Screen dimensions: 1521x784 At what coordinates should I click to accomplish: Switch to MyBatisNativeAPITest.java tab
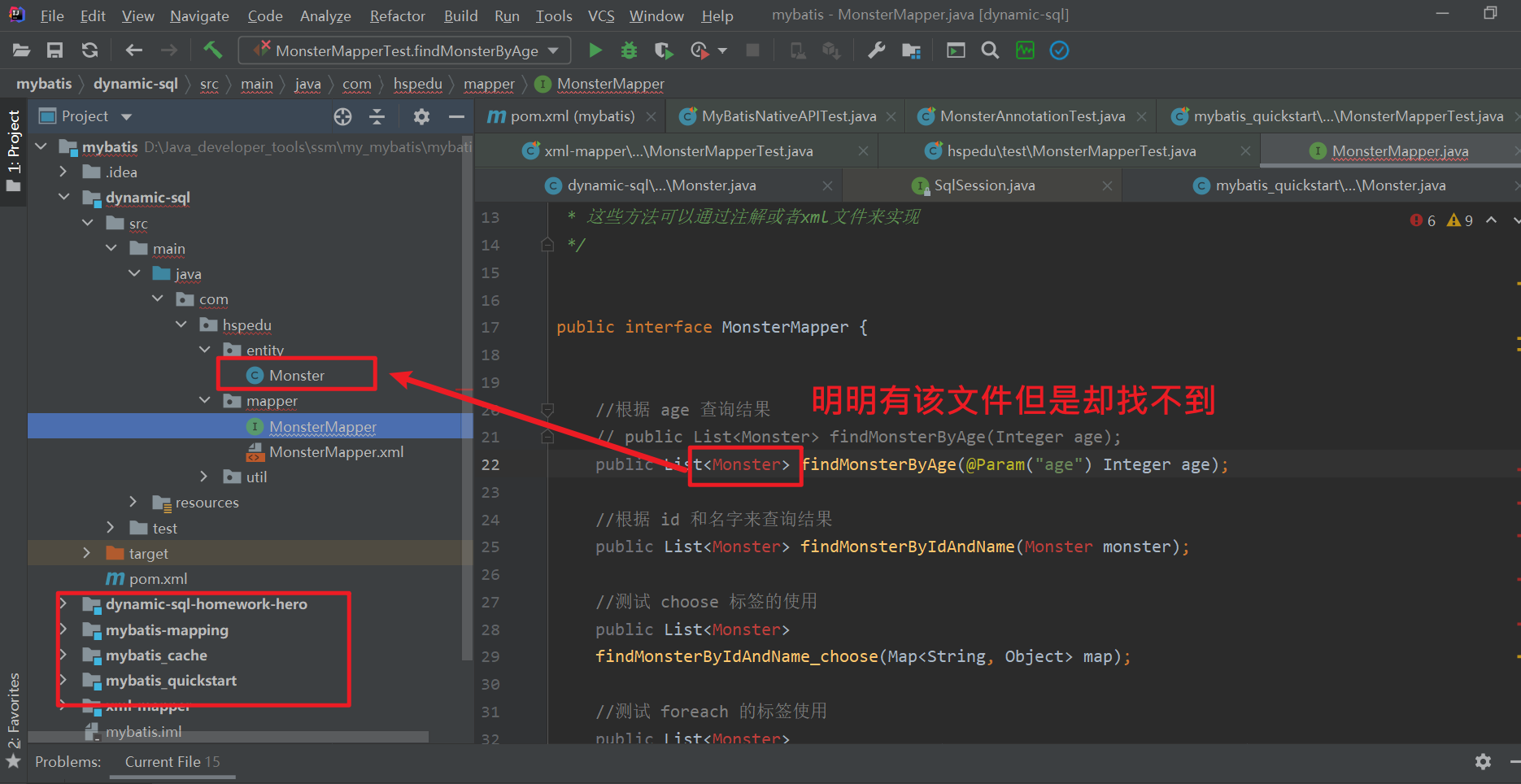(x=789, y=116)
